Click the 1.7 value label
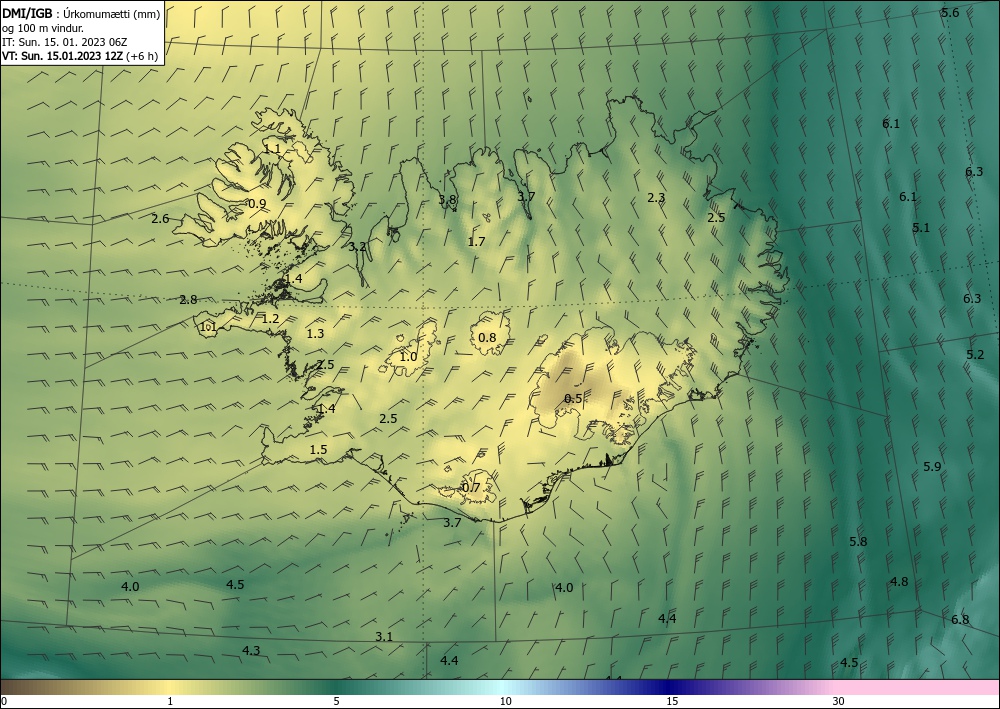 click(476, 242)
